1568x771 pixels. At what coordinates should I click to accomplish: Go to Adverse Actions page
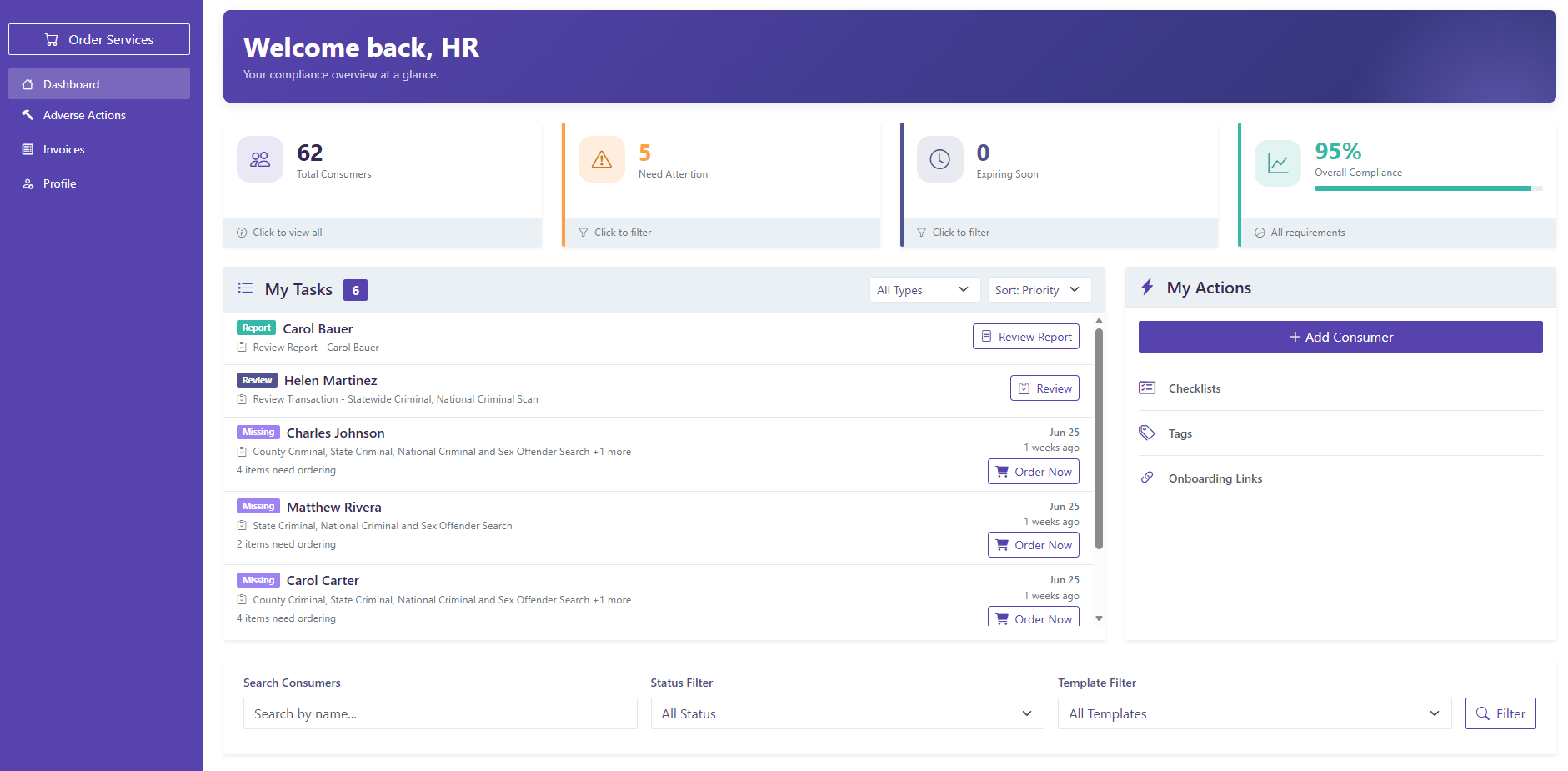coord(99,115)
